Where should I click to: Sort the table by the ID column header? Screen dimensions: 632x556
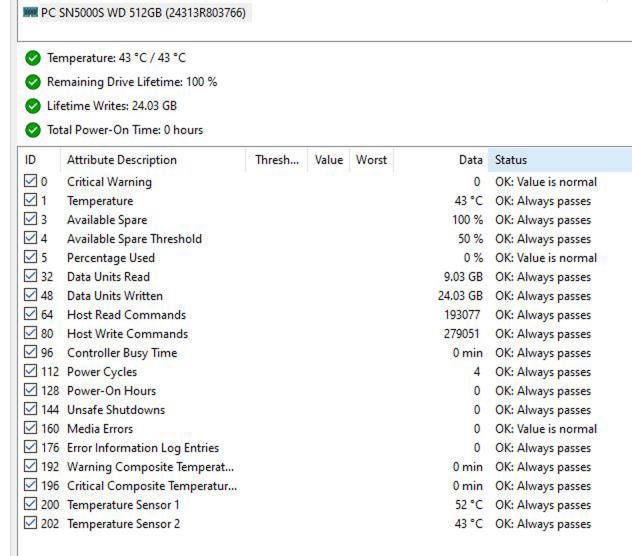click(x=40, y=160)
